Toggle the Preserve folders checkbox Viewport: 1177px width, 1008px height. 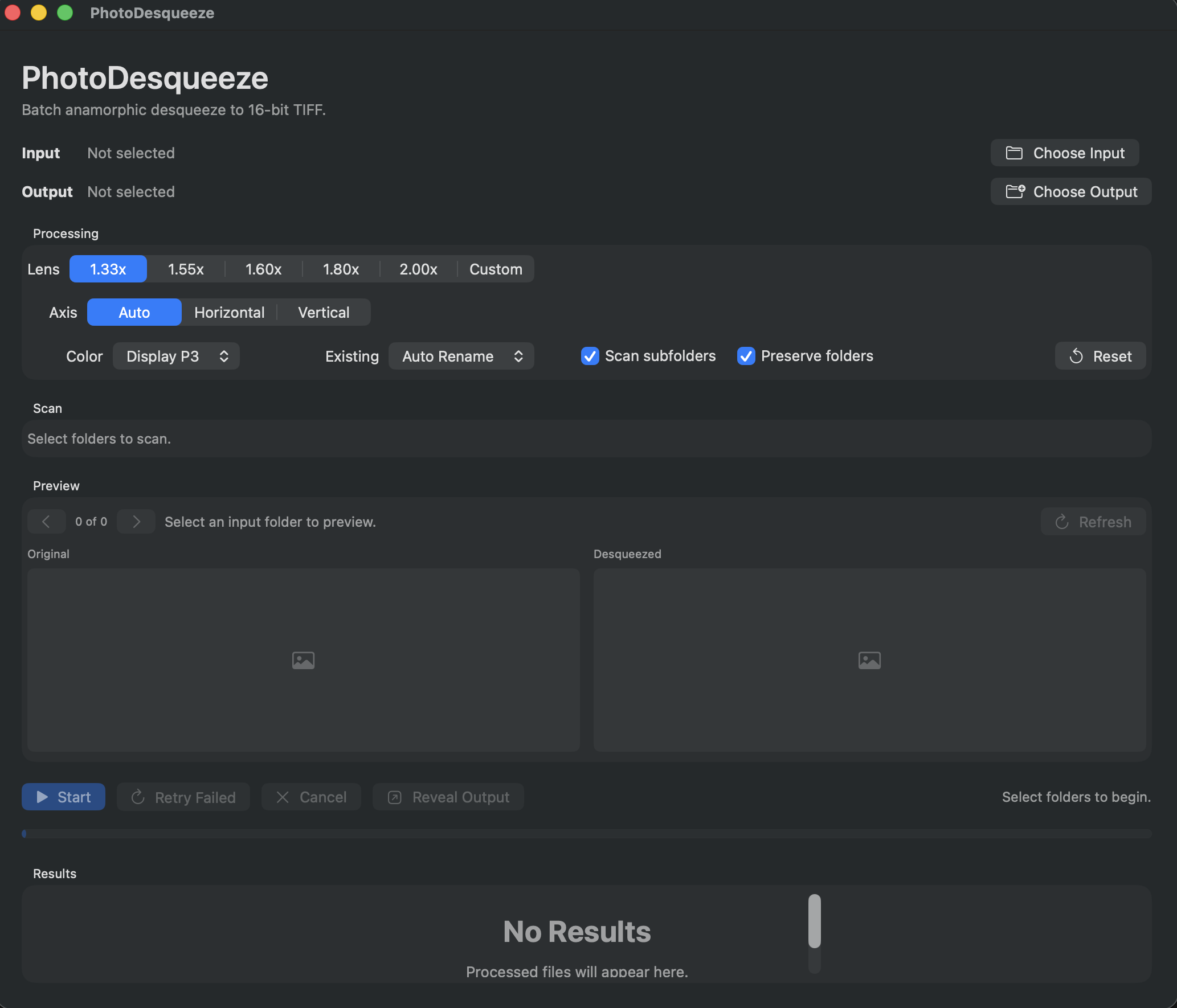coord(746,356)
